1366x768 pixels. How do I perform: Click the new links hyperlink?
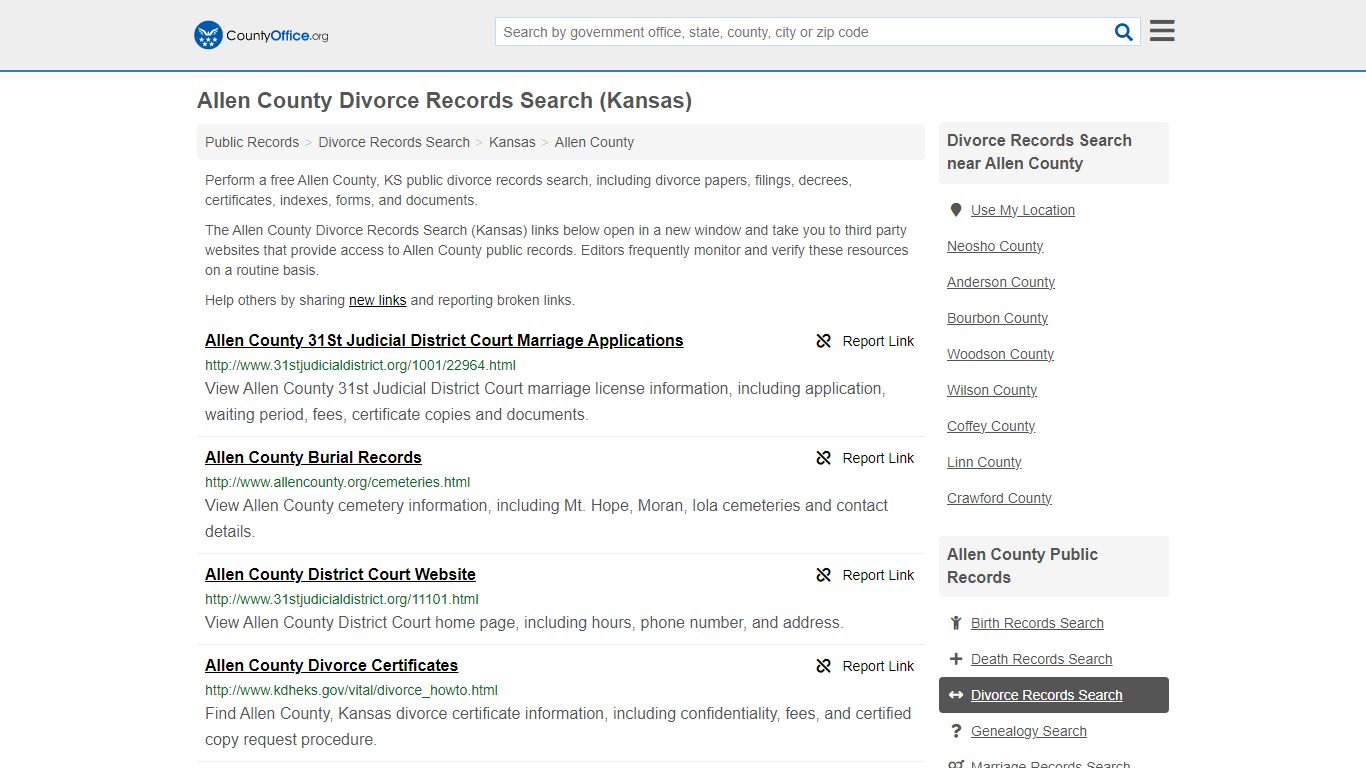377,300
